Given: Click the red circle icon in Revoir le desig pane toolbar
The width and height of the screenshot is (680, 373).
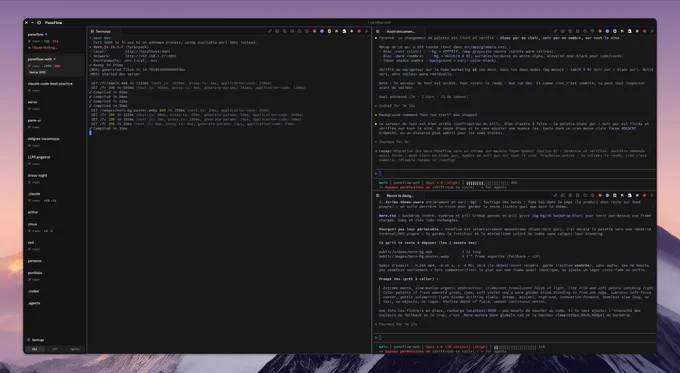Looking at the screenshot, I should tap(644, 196).
